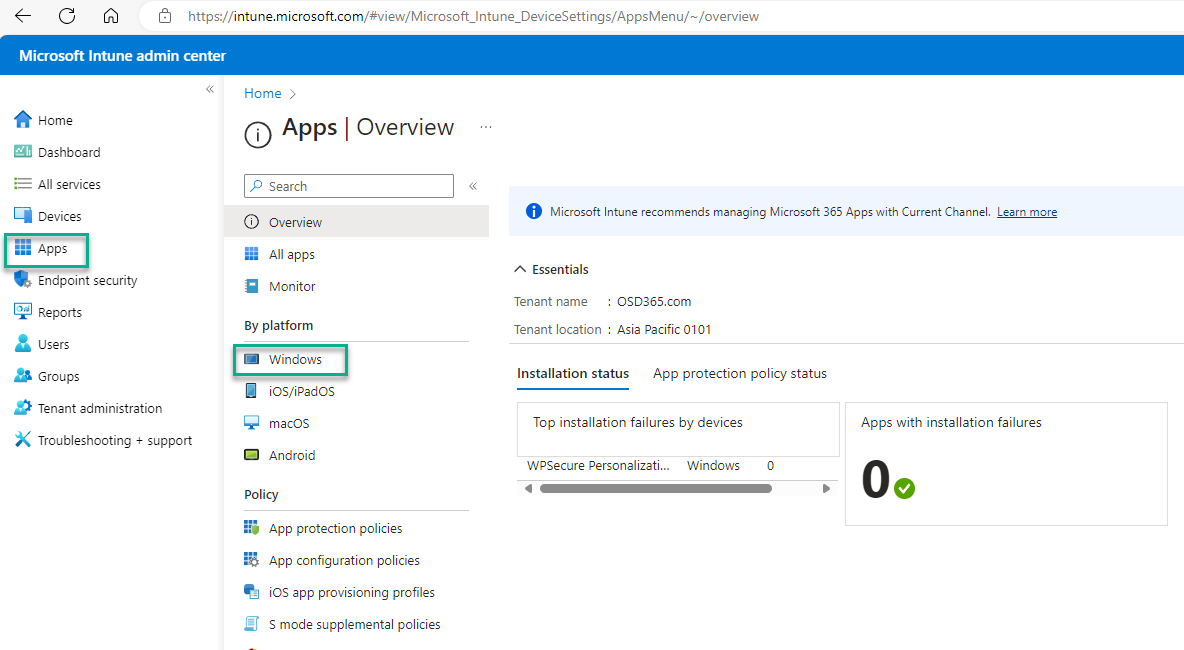Select macOS under By platform
The height and width of the screenshot is (650, 1184).
click(288, 422)
